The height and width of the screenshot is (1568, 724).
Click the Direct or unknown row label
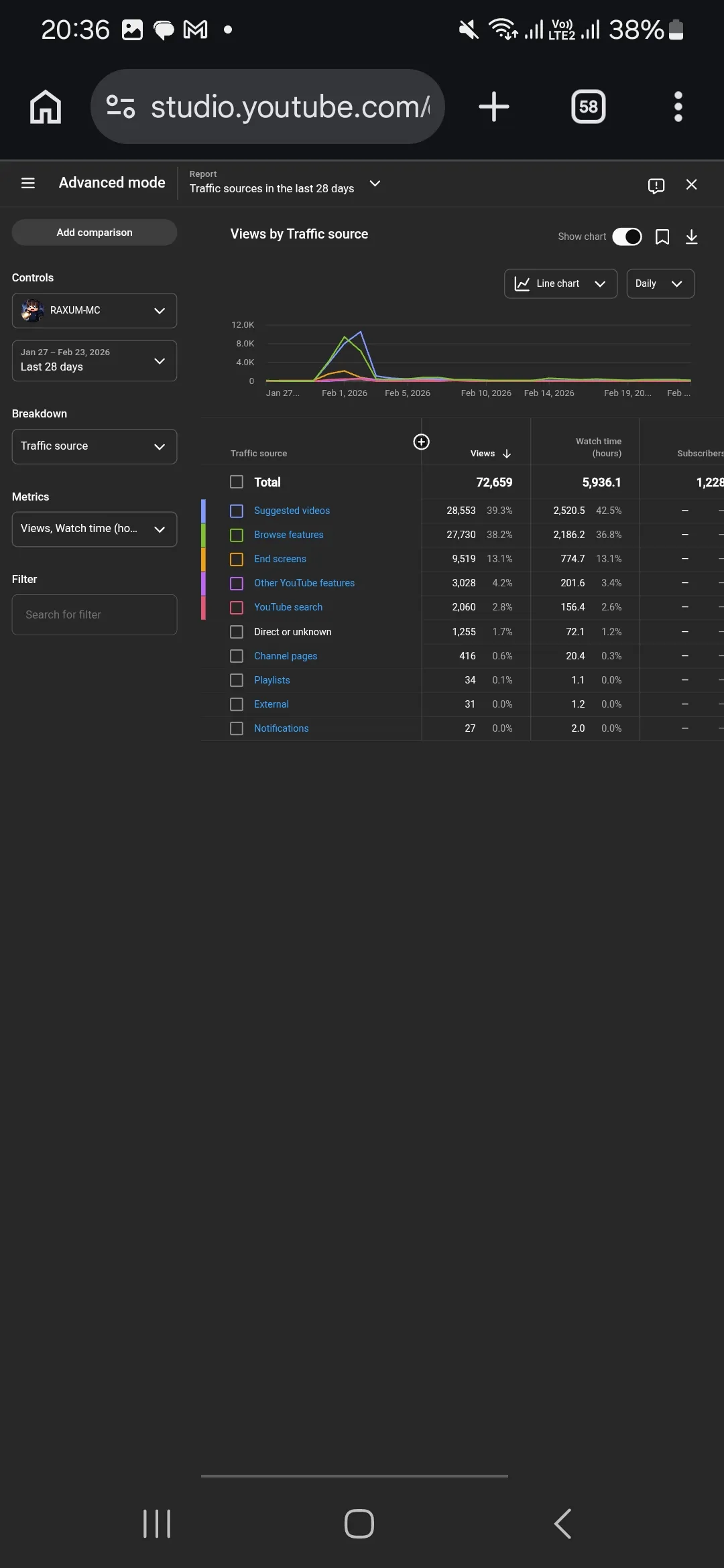click(x=293, y=632)
